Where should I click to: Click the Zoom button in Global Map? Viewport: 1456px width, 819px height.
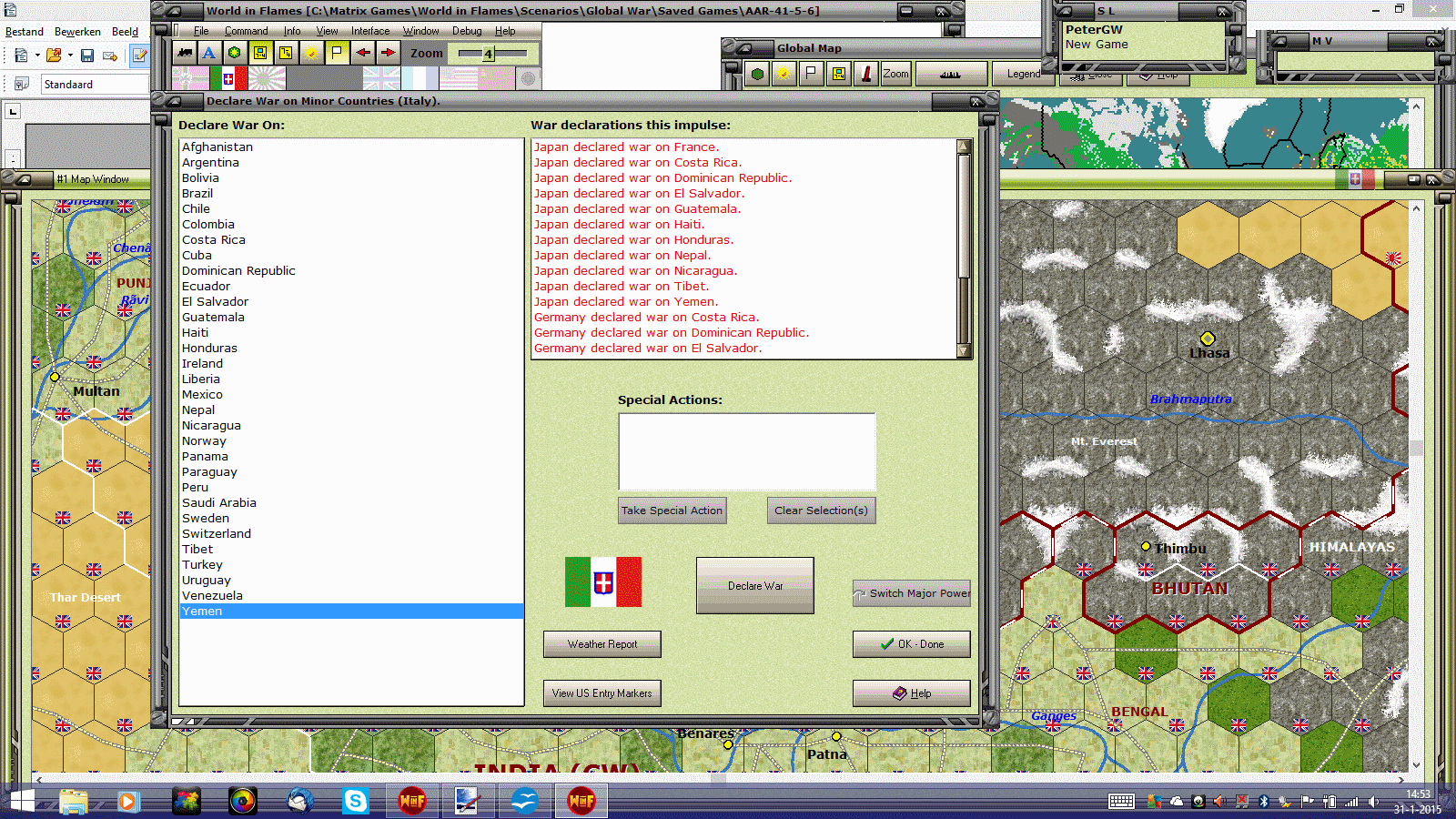[895, 74]
